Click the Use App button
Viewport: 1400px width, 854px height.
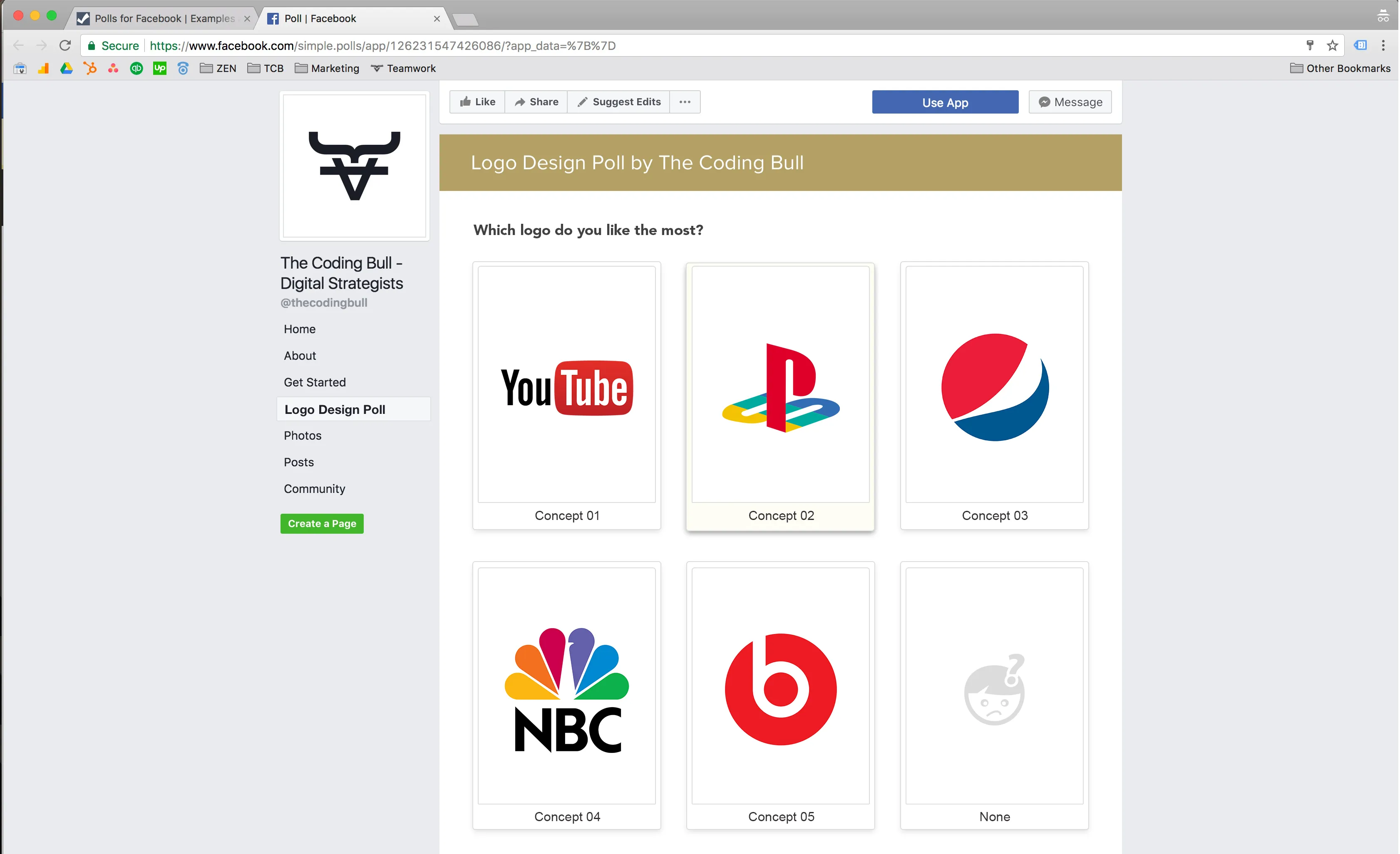click(x=945, y=102)
